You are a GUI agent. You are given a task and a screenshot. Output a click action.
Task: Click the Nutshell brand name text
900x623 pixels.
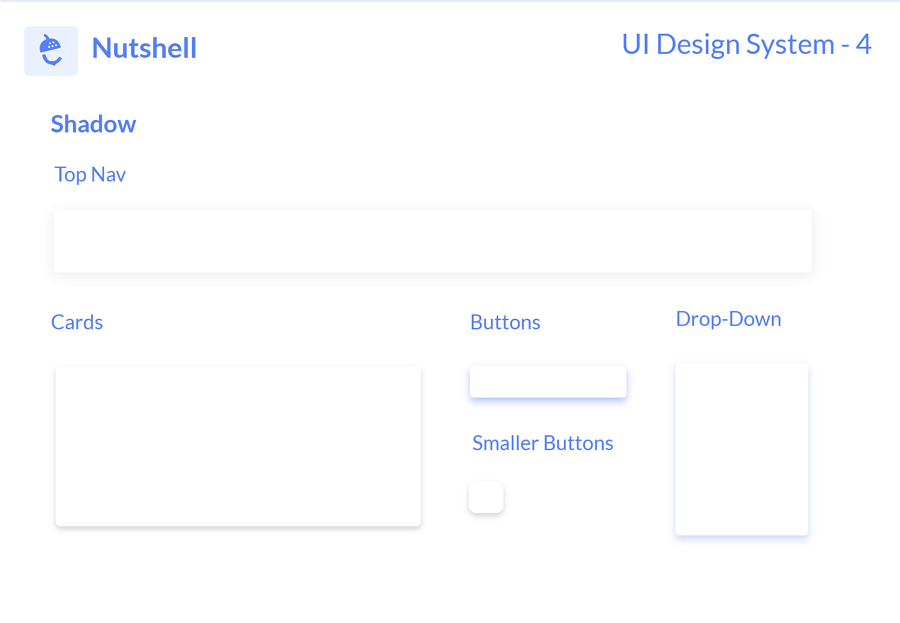(x=144, y=48)
